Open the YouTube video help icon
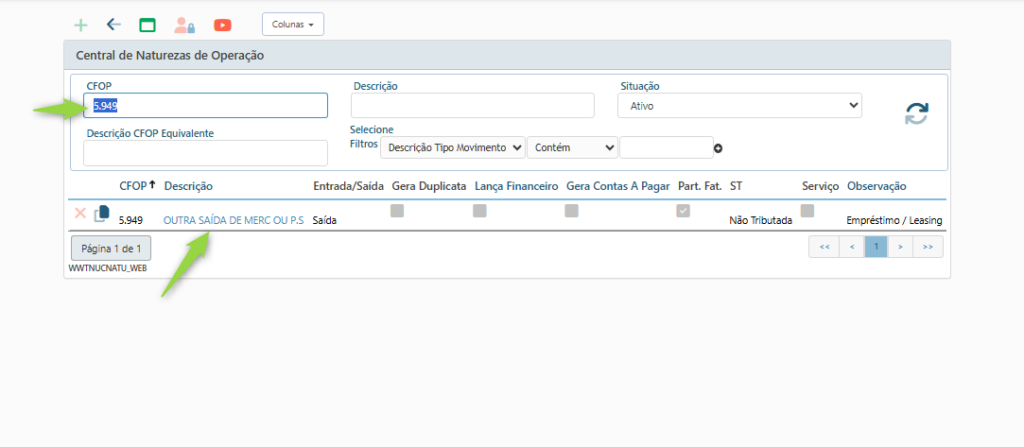The height and width of the screenshot is (447, 1024). point(222,25)
